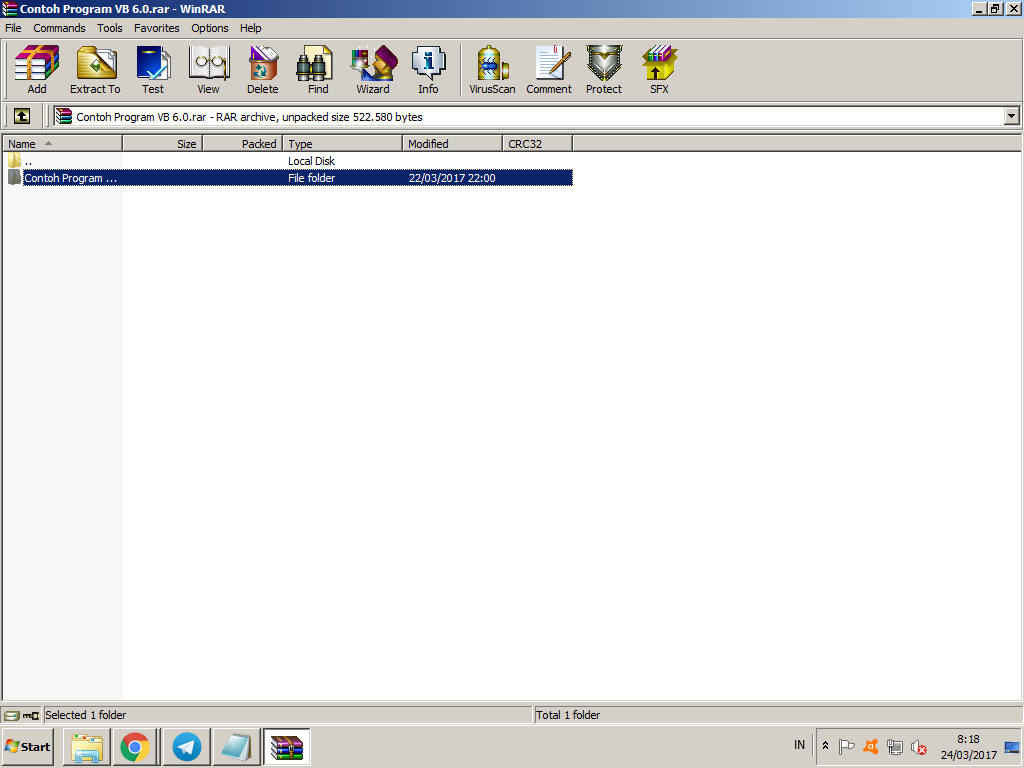Open the Comment icon

(548, 68)
